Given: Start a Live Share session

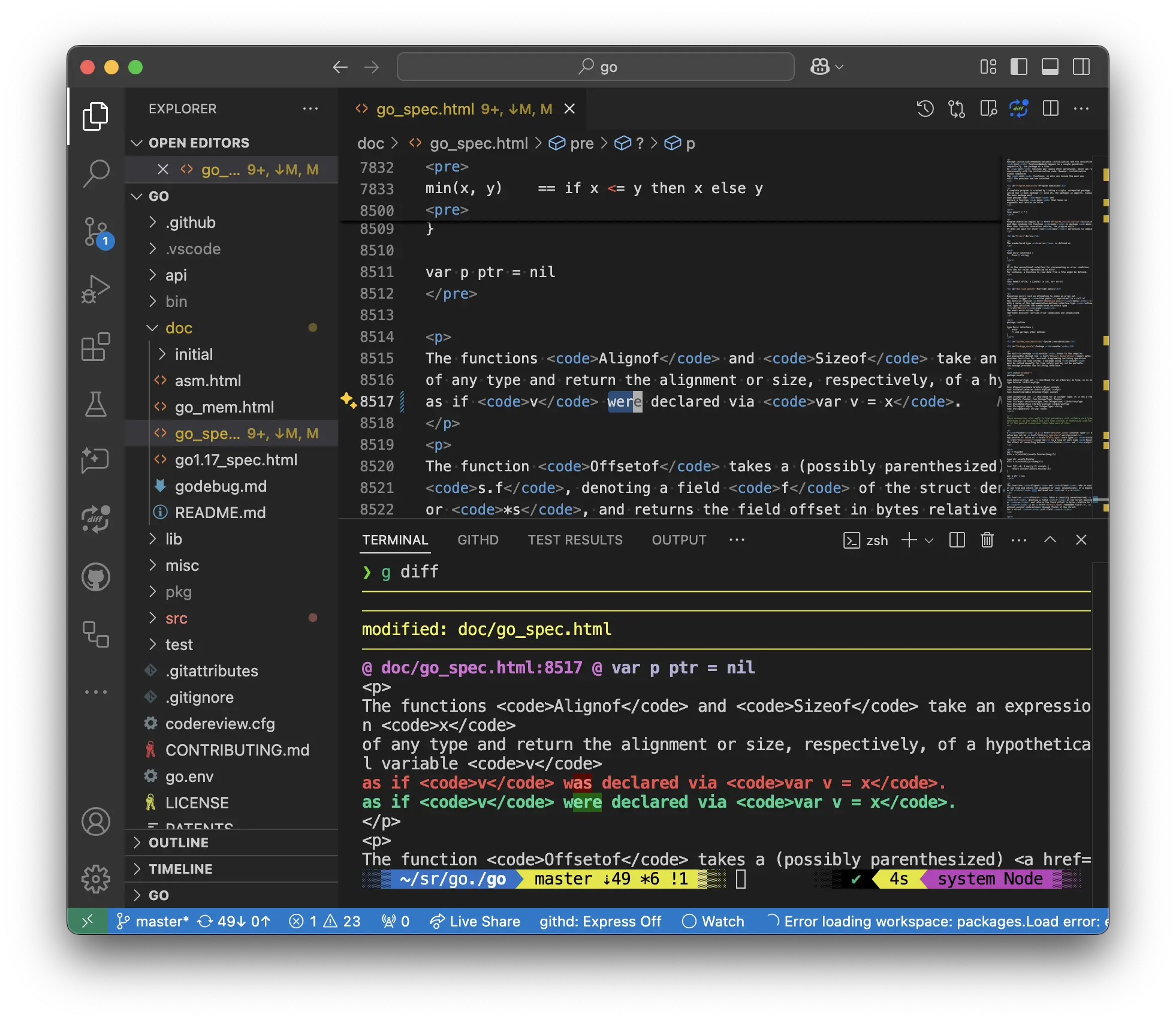Looking at the screenshot, I should pyautogui.click(x=475, y=921).
